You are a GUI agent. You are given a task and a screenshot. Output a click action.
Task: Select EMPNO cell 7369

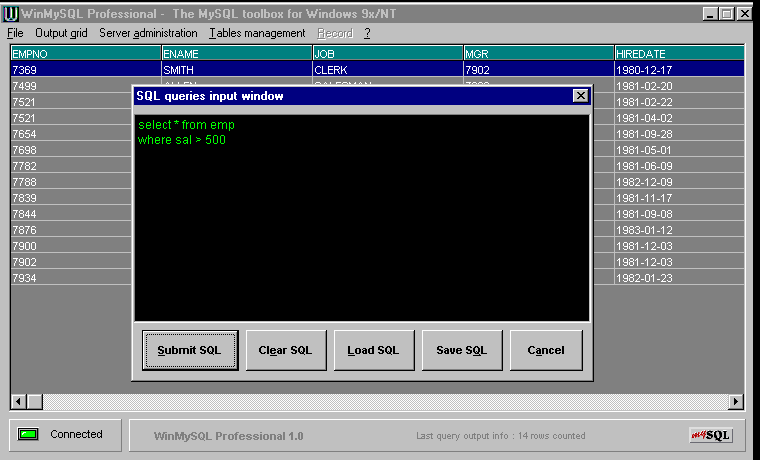coord(86,70)
